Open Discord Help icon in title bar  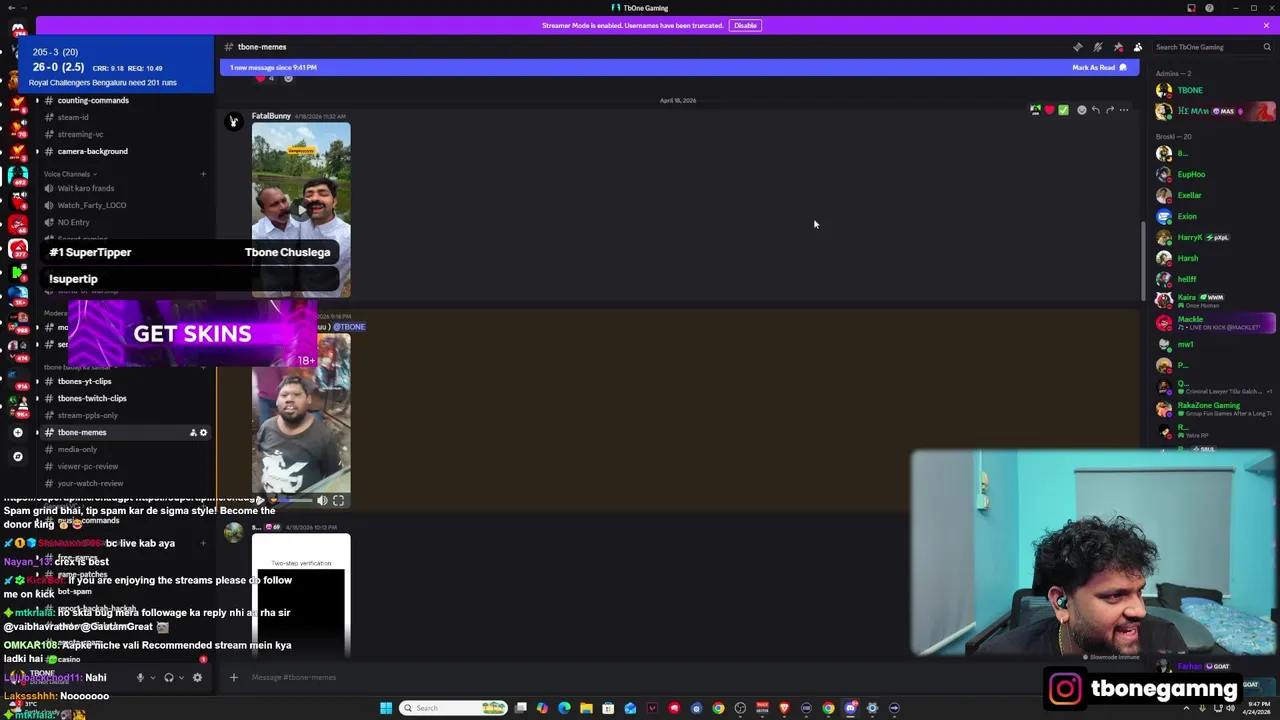point(1209,8)
